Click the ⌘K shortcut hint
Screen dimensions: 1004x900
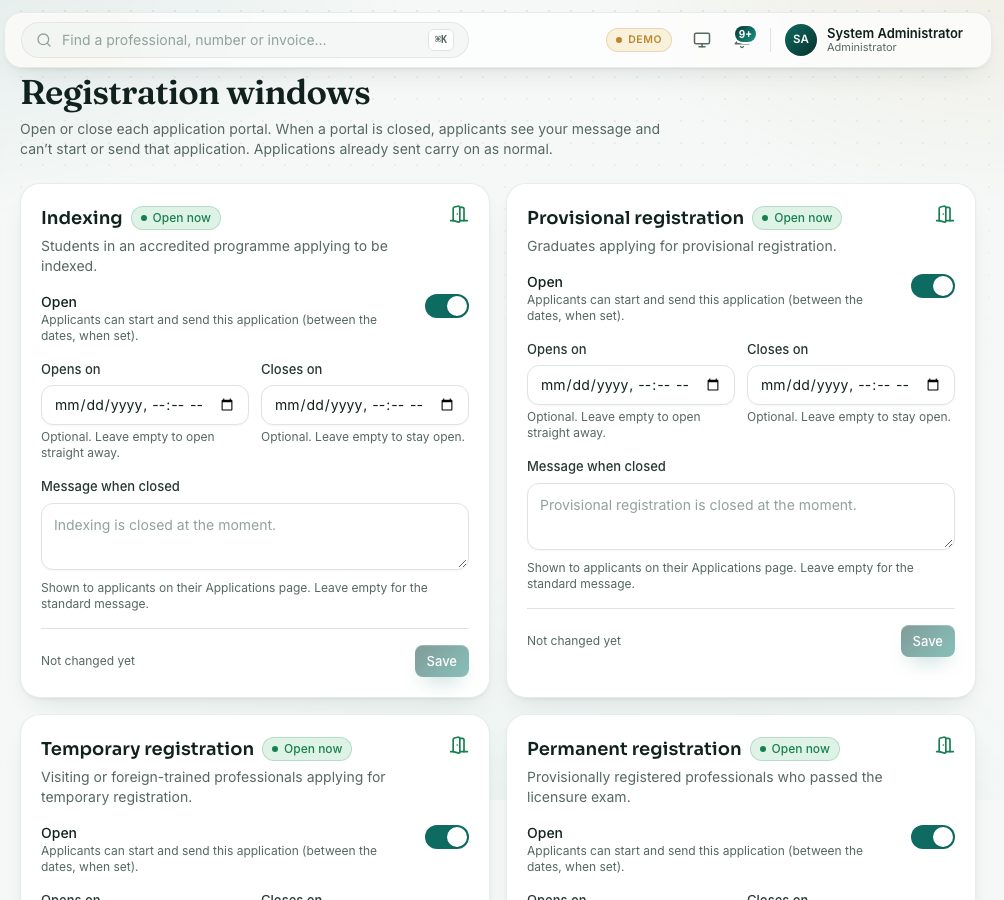pos(441,40)
